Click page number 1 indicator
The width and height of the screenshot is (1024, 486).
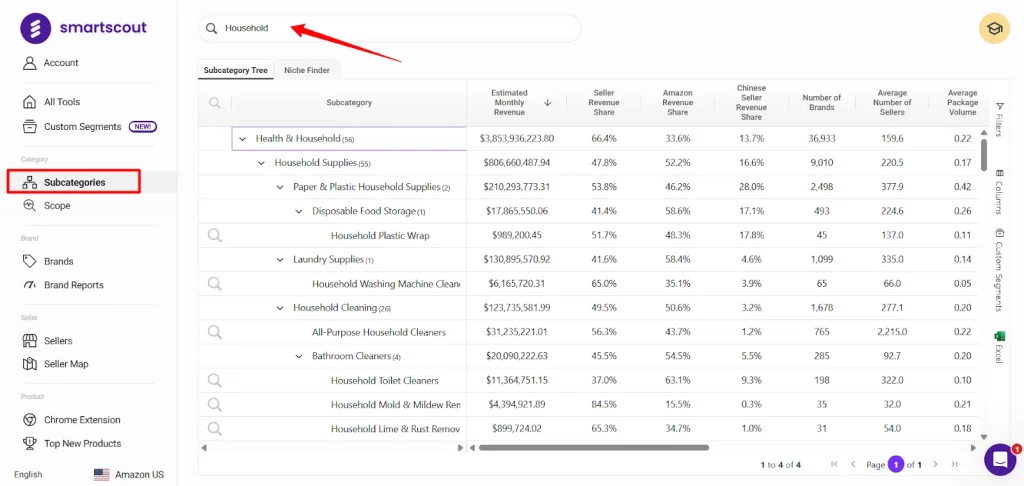click(x=896, y=464)
